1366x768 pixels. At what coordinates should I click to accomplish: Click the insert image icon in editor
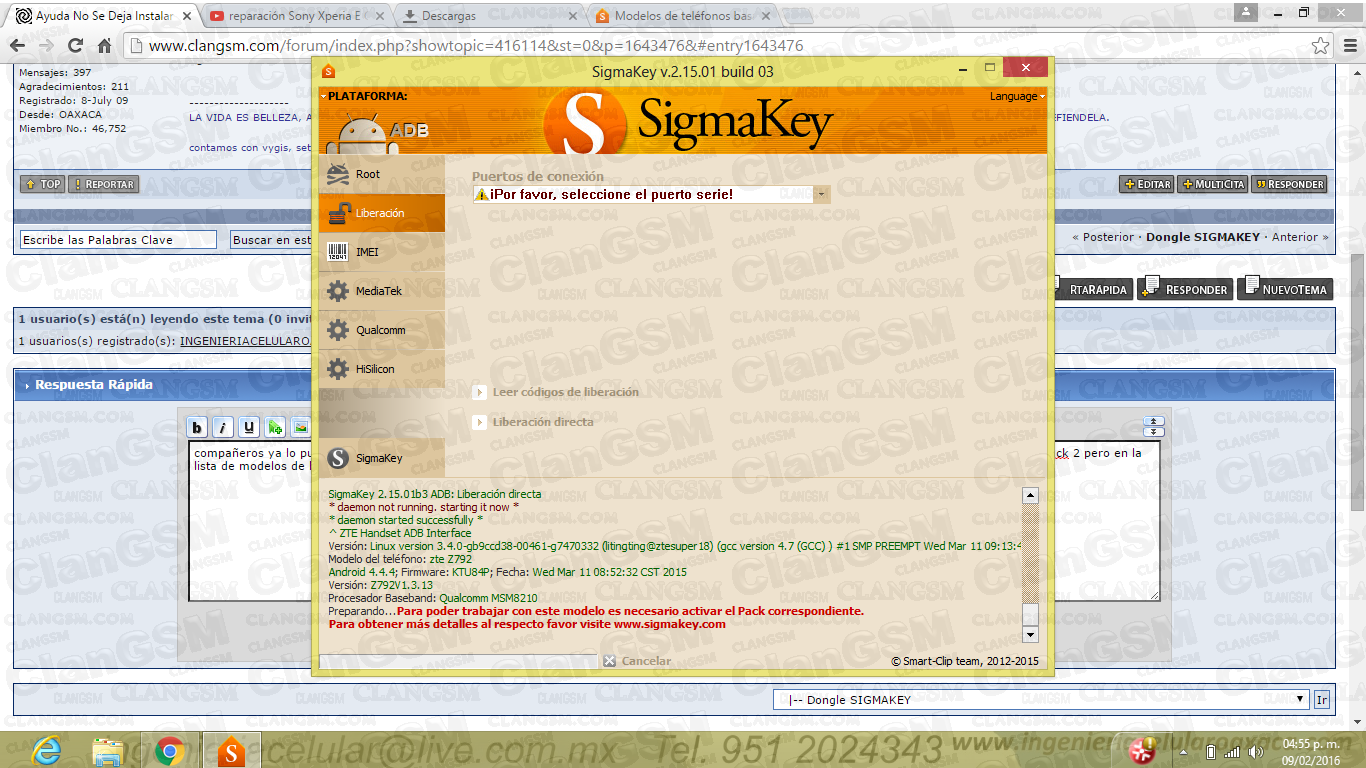click(300, 427)
